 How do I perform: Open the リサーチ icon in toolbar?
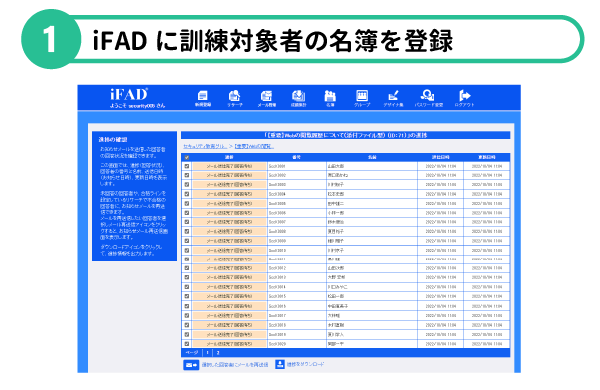234,95
